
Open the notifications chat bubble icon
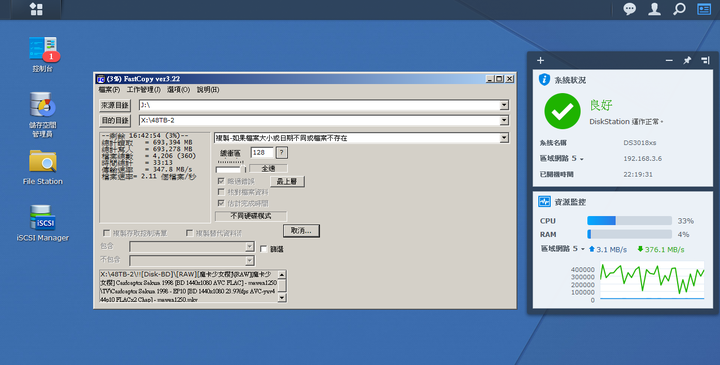pos(630,9)
